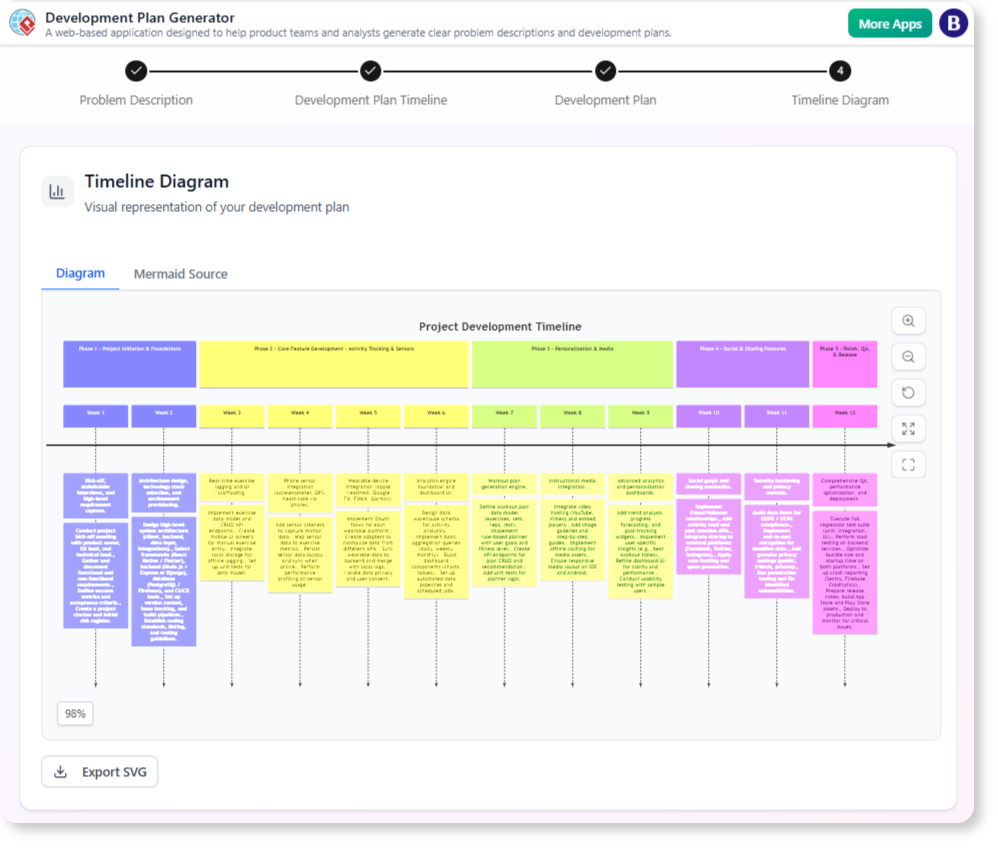Zoom out of the timeline diagram
The width and height of the screenshot is (998, 850).
pos(908,356)
